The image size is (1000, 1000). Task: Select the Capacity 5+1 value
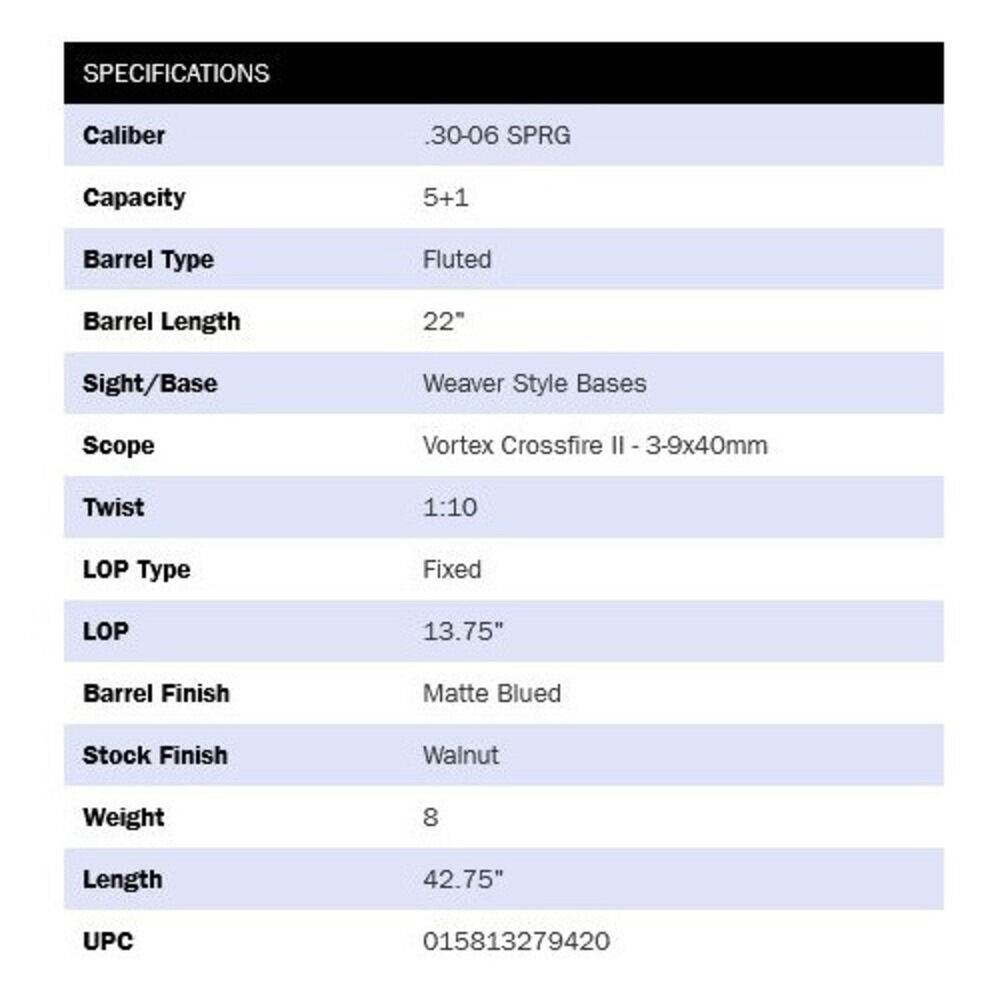[x=446, y=197]
